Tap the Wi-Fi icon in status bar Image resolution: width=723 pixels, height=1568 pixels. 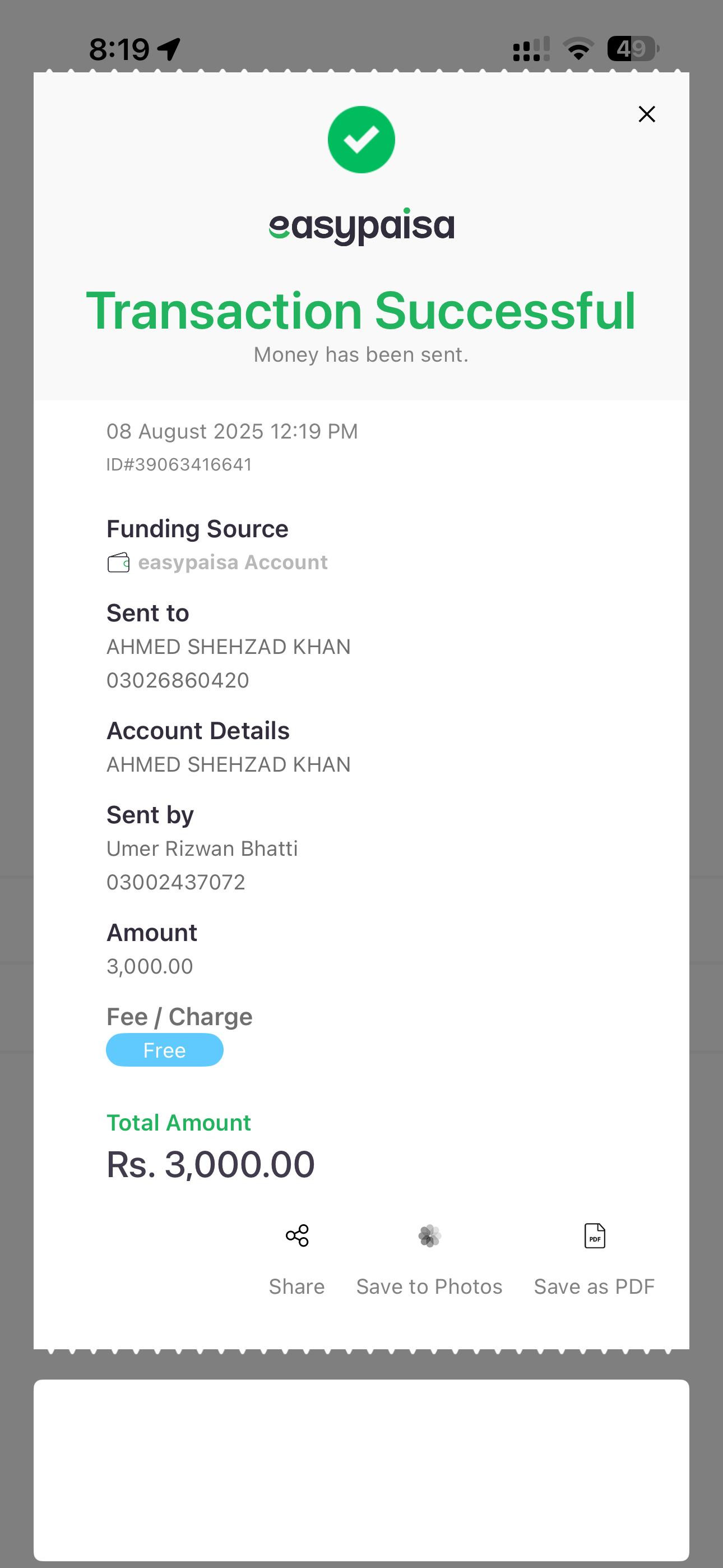[x=578, y=49]
